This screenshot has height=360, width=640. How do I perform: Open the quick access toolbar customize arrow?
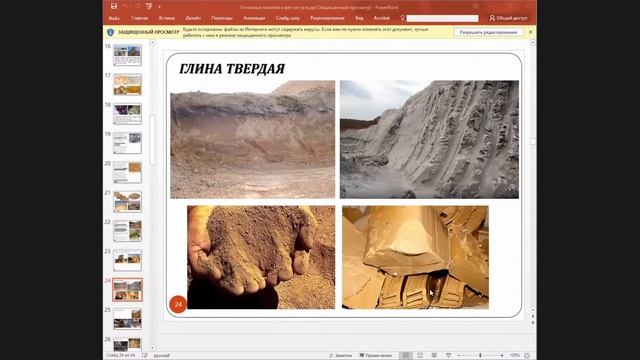click(x=159, y=7)
